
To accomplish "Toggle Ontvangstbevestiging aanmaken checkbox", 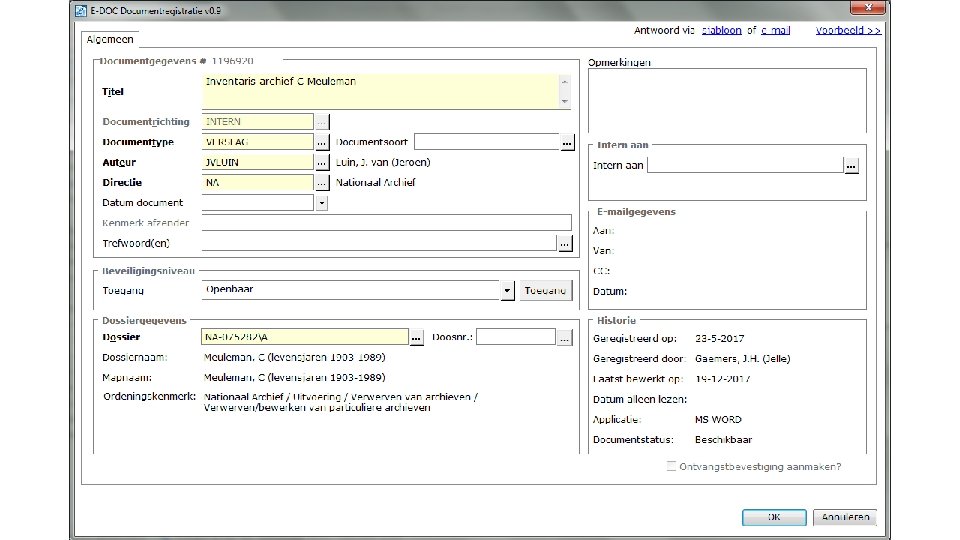I will 671,466.
